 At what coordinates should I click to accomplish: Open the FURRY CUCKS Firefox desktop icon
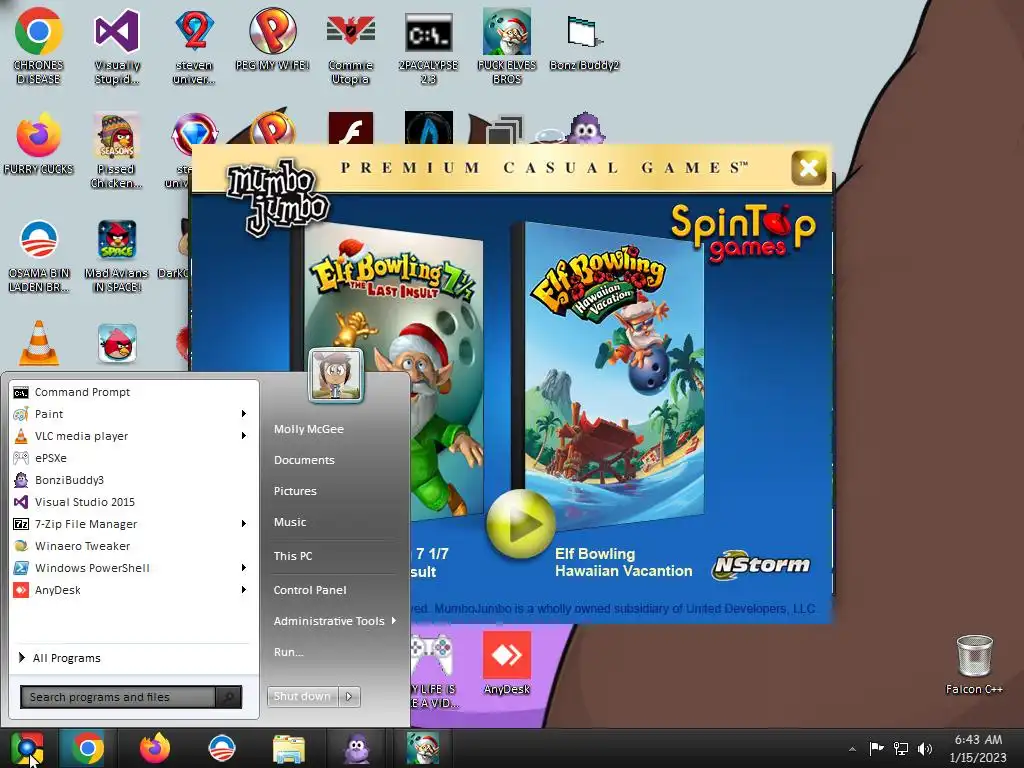39,144
